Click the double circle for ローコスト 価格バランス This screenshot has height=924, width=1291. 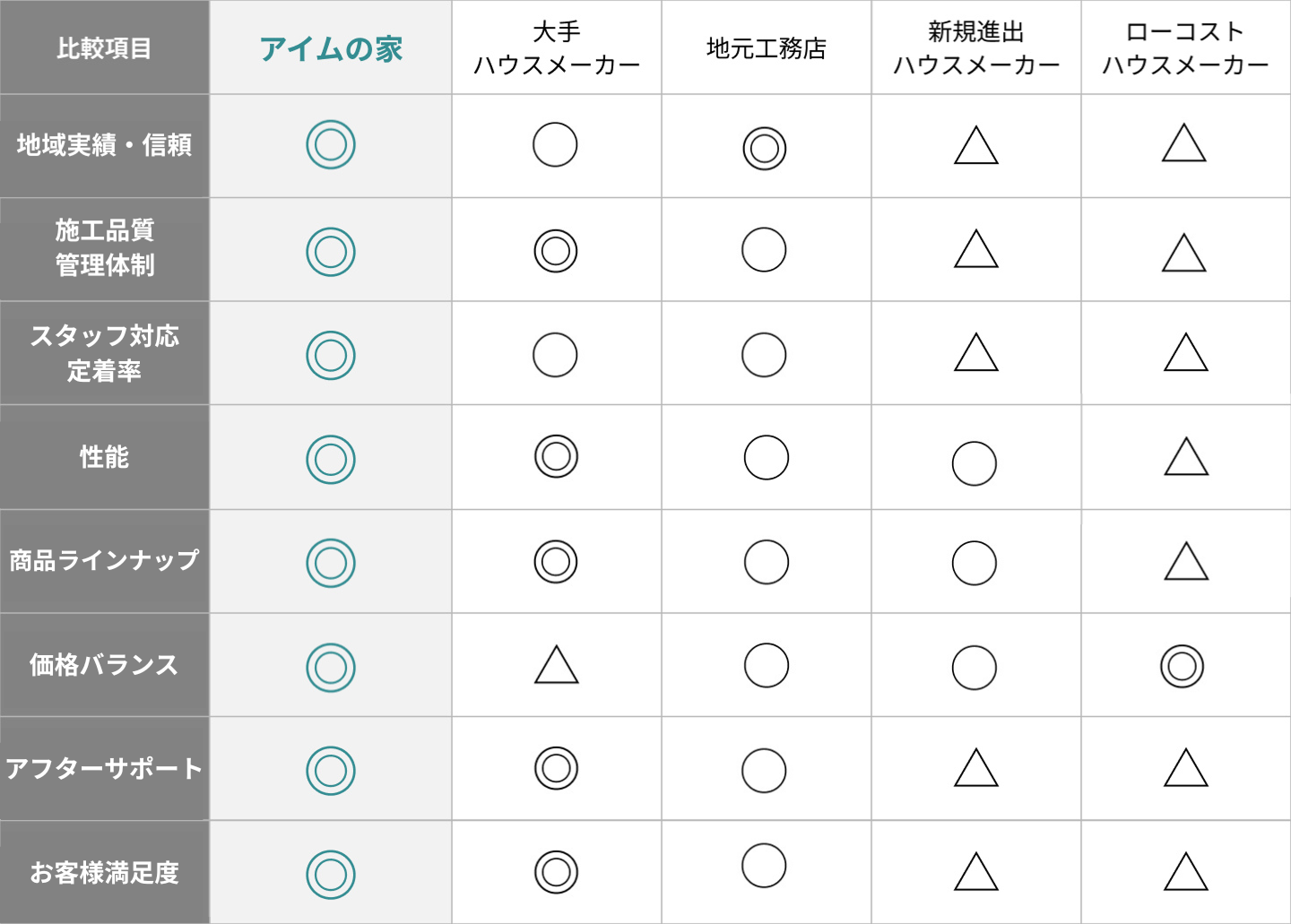(1182, 666)
